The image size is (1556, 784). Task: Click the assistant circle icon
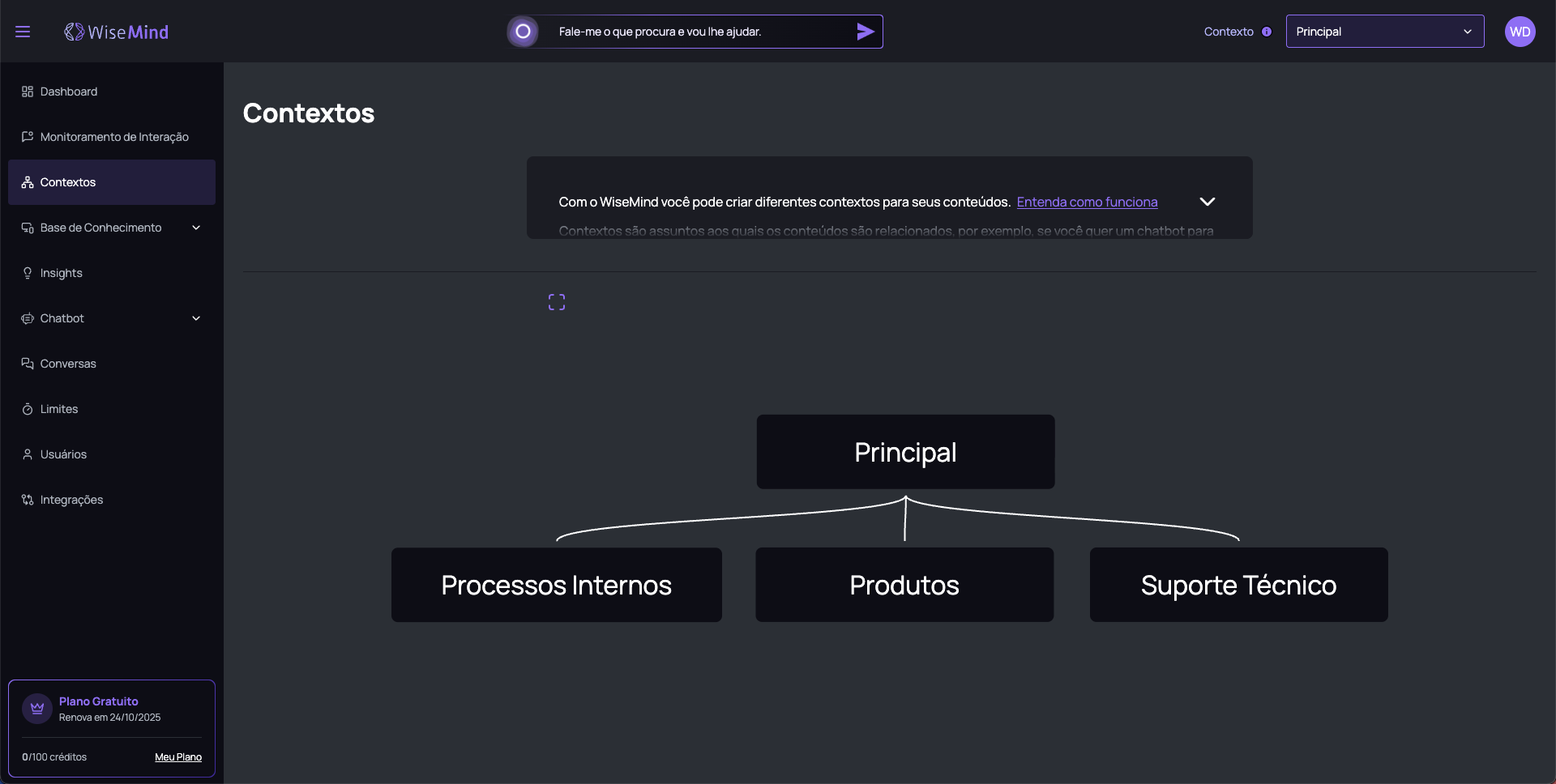click(x=523, y=32)
